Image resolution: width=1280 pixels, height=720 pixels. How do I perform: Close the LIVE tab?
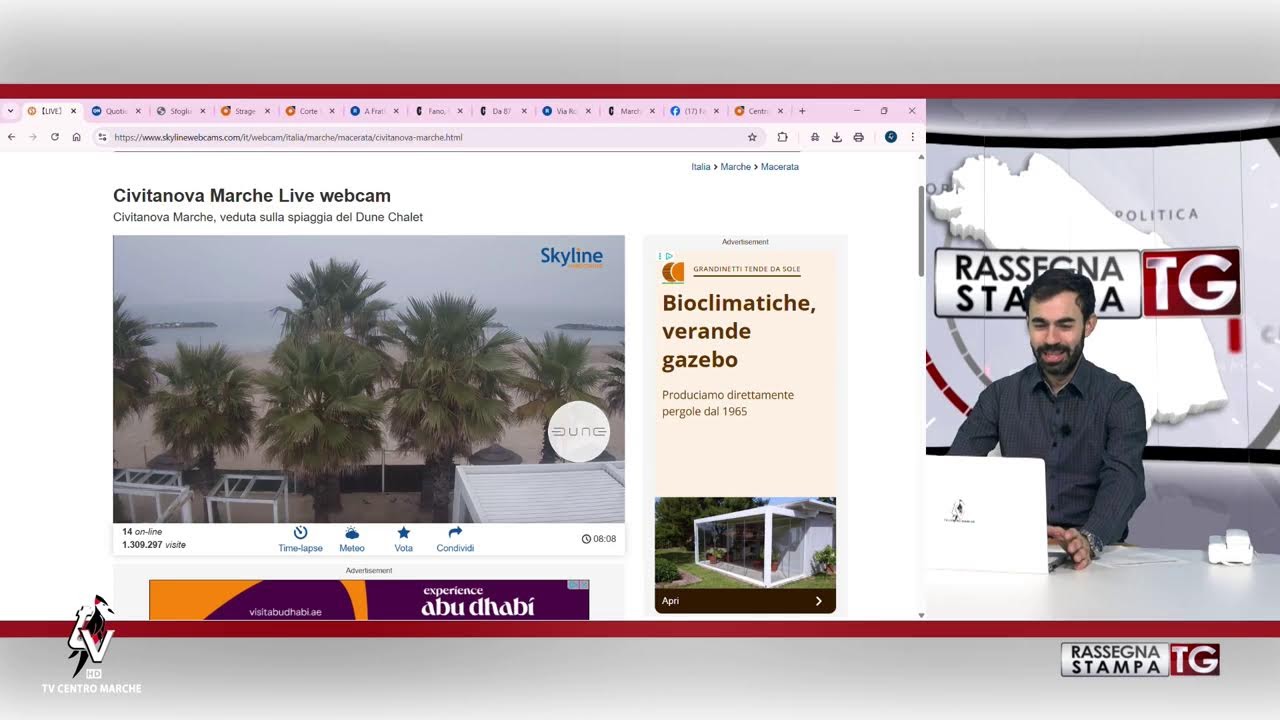73,111
